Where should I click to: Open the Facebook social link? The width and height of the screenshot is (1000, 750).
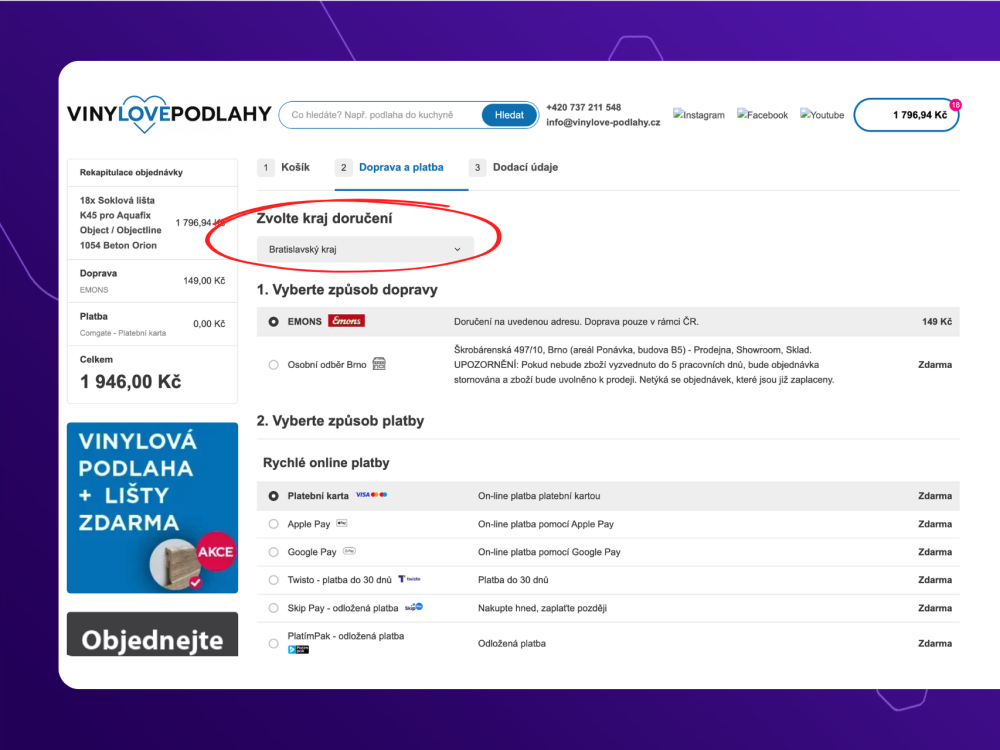[762, 115]
